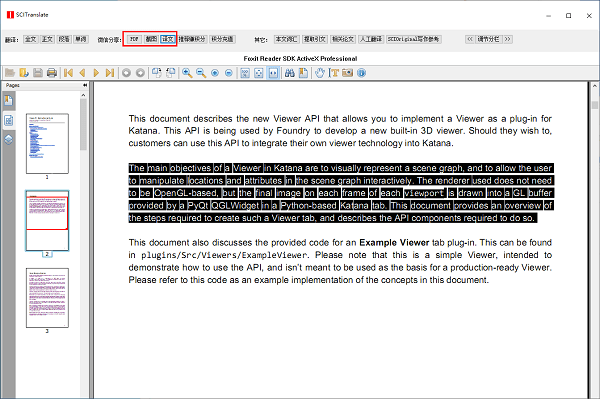Click the Zoom In magnifier icon

tap(185, 73)
